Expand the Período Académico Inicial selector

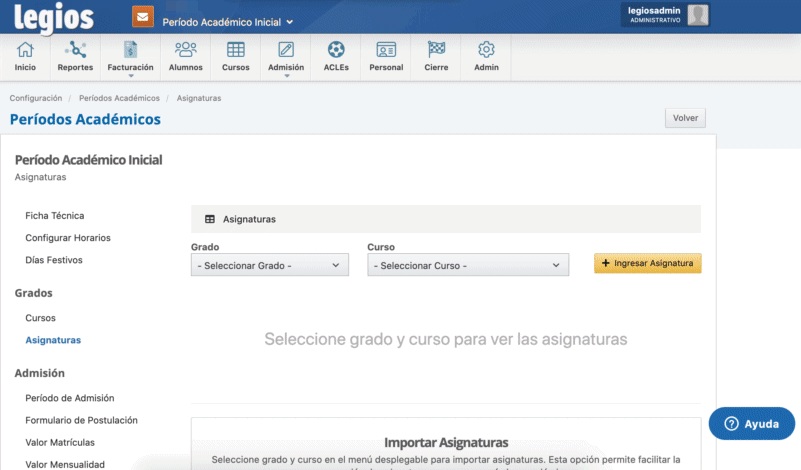point(228,22)
